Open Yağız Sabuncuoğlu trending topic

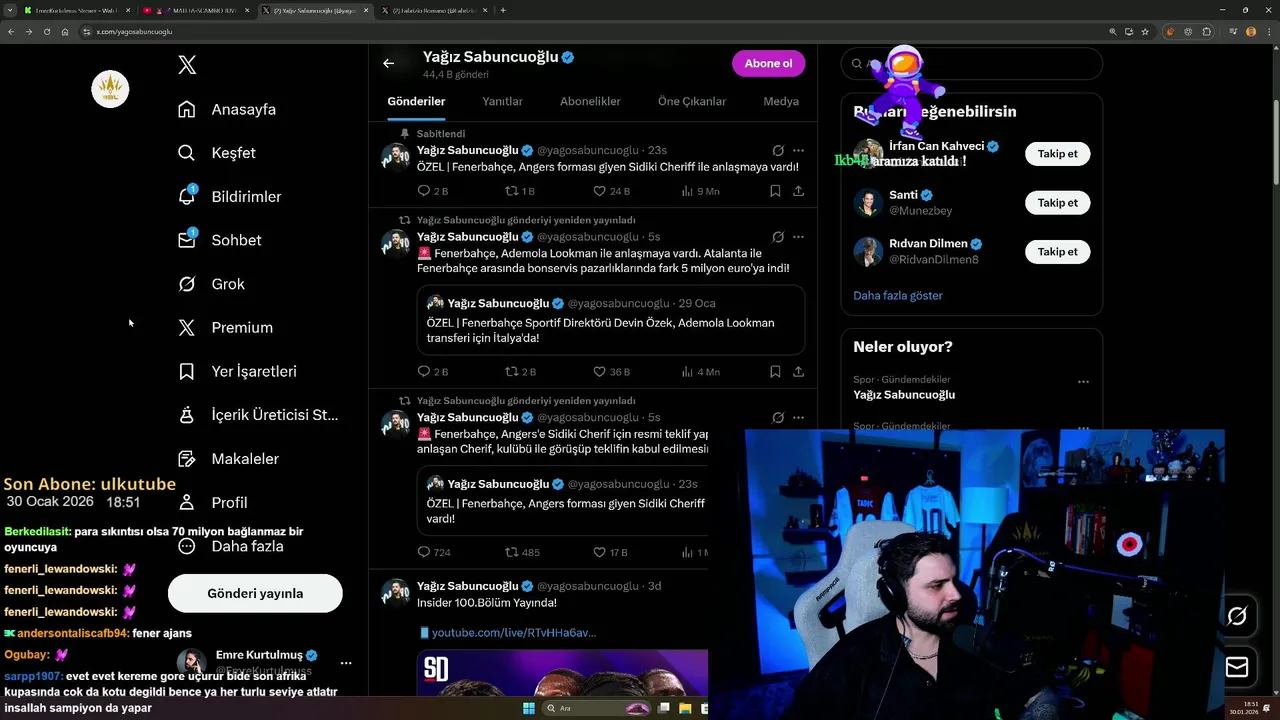903,395
